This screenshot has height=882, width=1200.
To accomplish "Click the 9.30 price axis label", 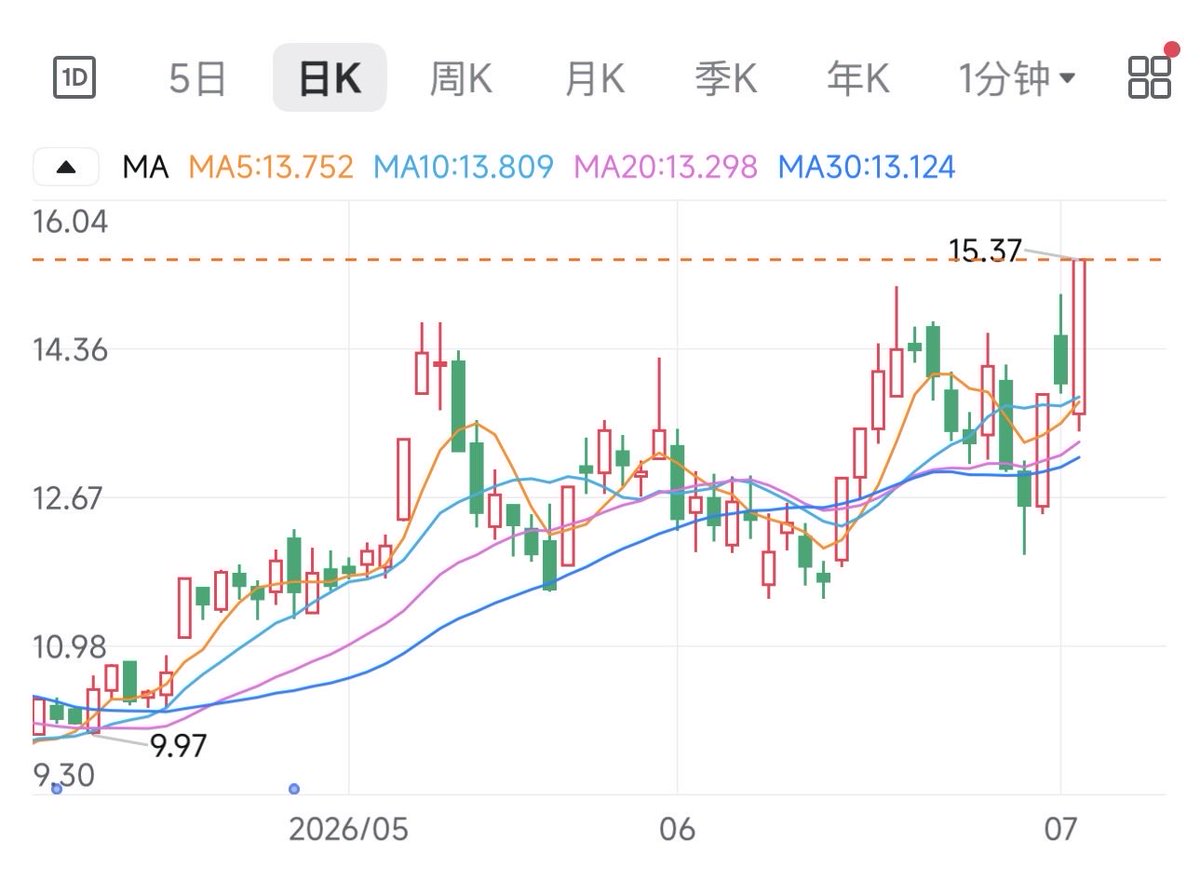I will (x=62, y=775).
